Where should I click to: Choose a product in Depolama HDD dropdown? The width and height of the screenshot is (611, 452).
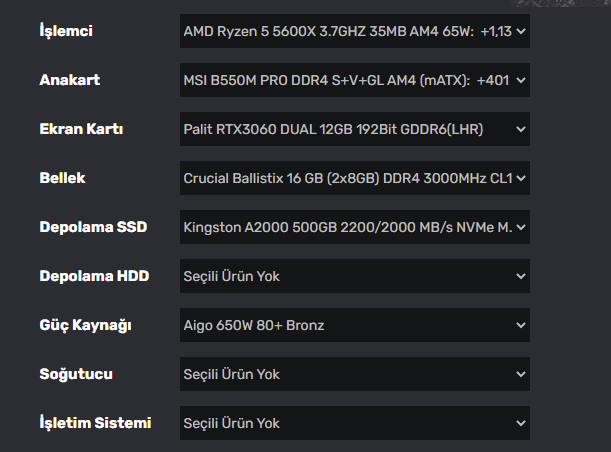[354, 276]
